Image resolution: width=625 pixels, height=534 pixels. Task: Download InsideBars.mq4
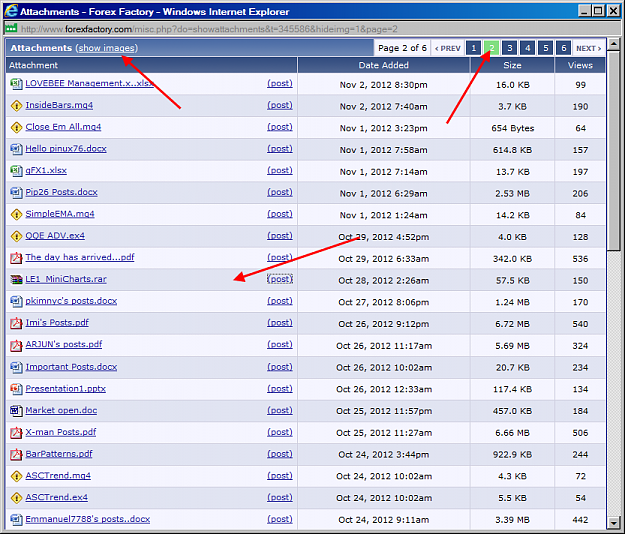pos(59,105)
